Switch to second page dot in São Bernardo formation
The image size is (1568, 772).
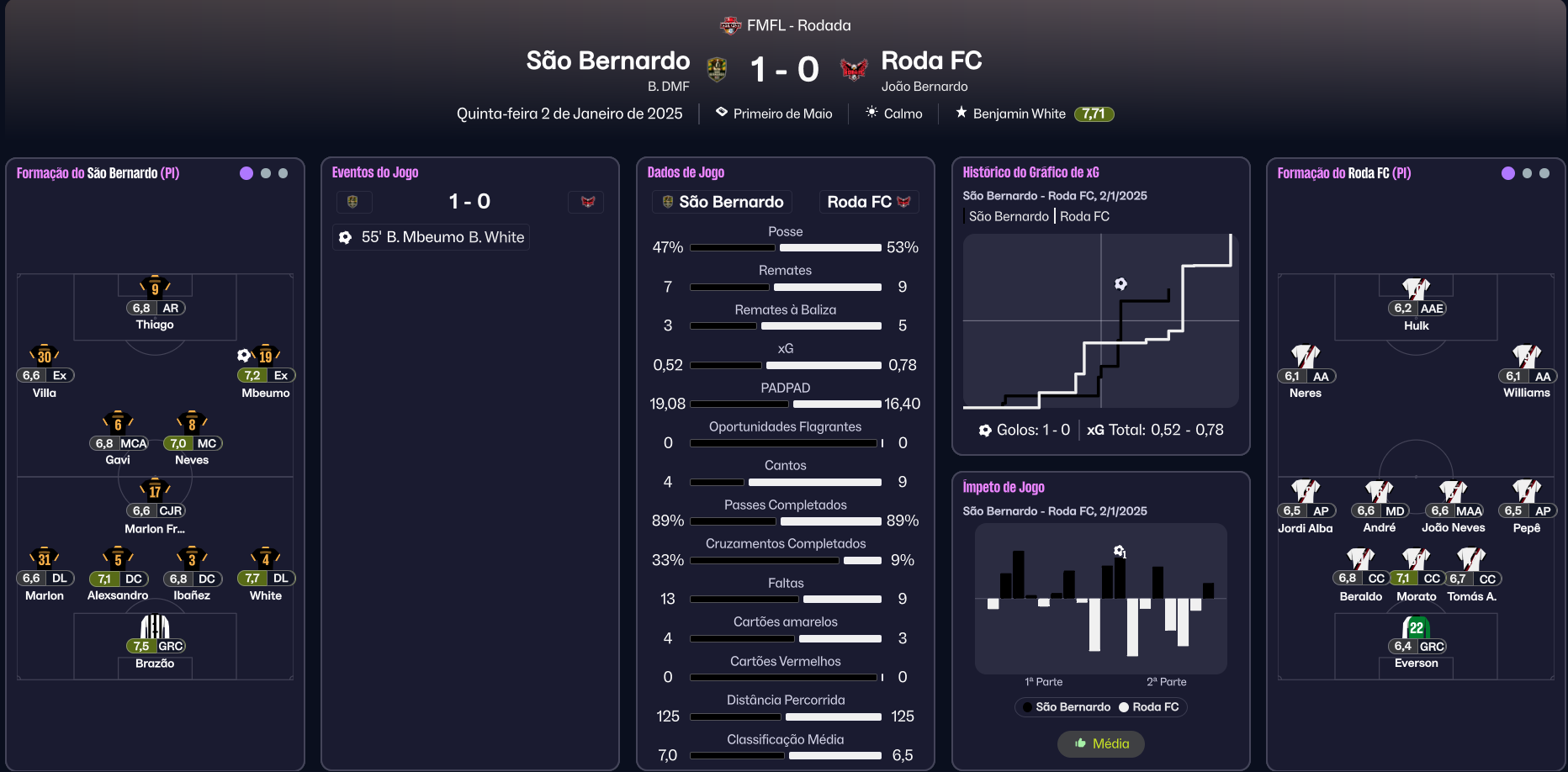(x=266, y=173)
